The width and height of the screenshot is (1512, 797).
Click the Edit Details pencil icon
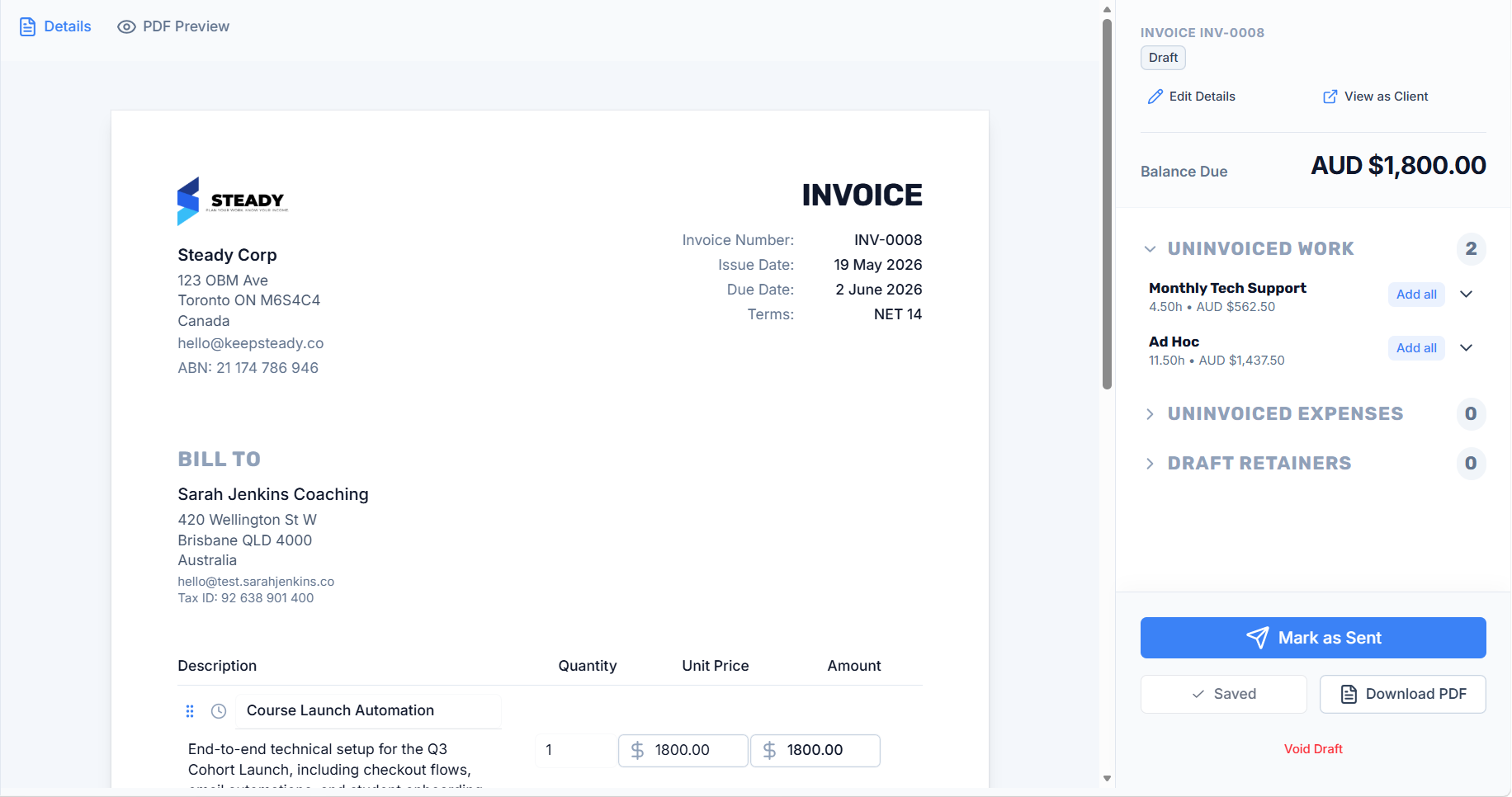tap(1155, 97)
